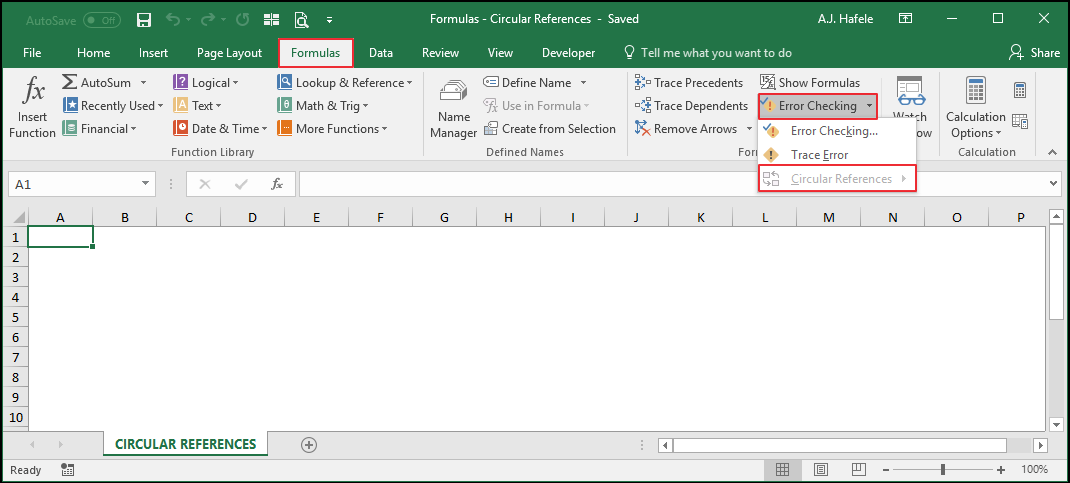Click Remove Arrows
Viewport: 1070px width, 483px height.
coord(686,128)
